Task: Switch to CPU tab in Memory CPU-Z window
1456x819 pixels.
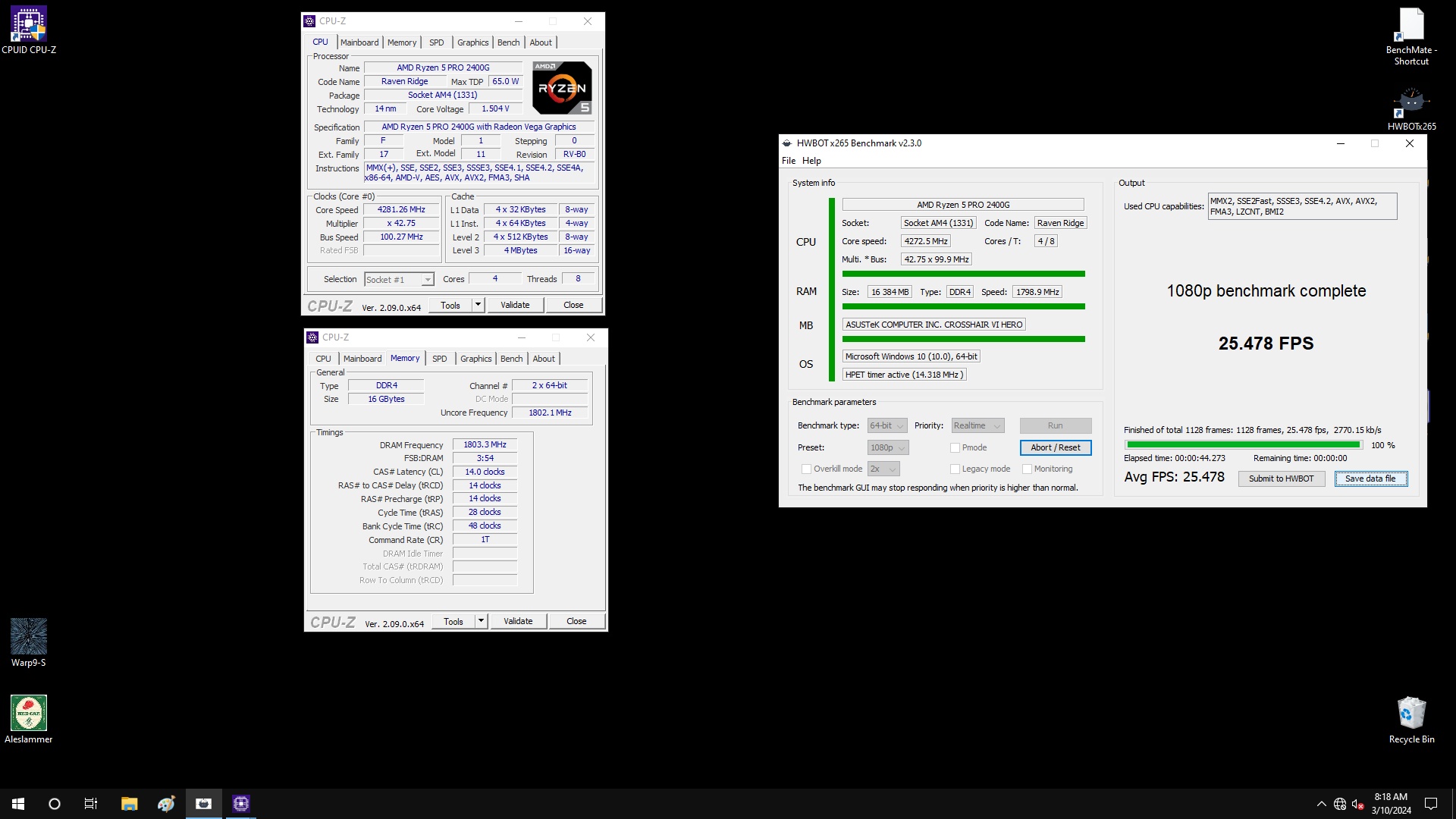Action: [x=323, y=359]
